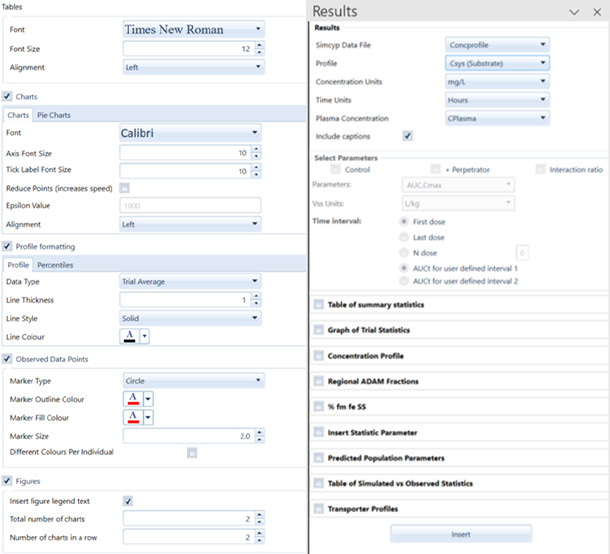Toggle the Figures section checkbox
The image size is (610, 554).
coord(7,481)
